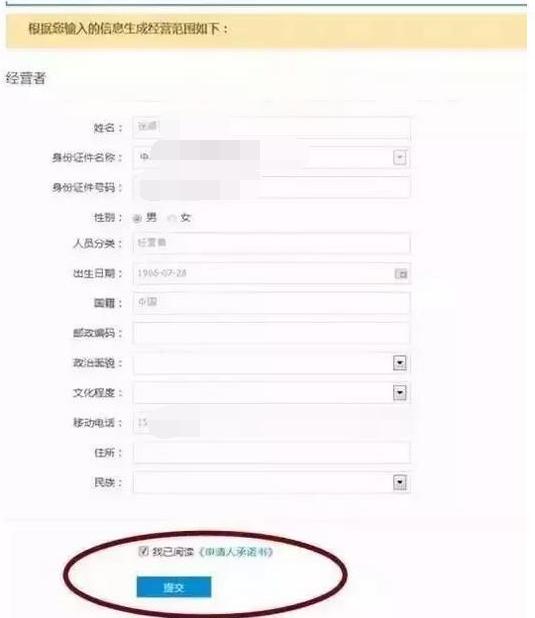The width and height of the screenshot is (535, 618).
Task: Expand the 民族 dropdown
Action: [400, 482]
